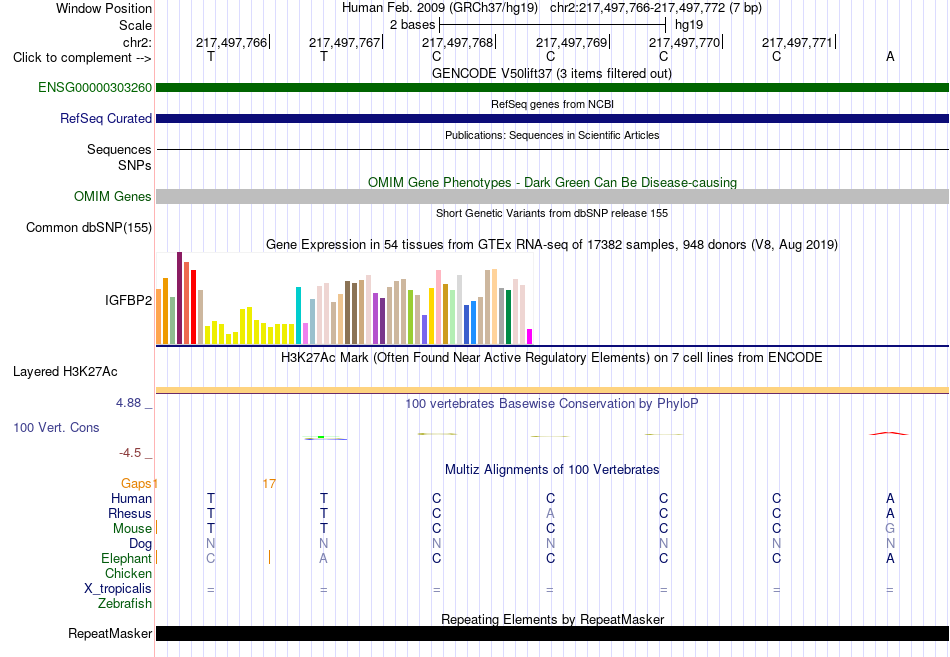Click the -4.5 PhyloP lower scale value

130,453
